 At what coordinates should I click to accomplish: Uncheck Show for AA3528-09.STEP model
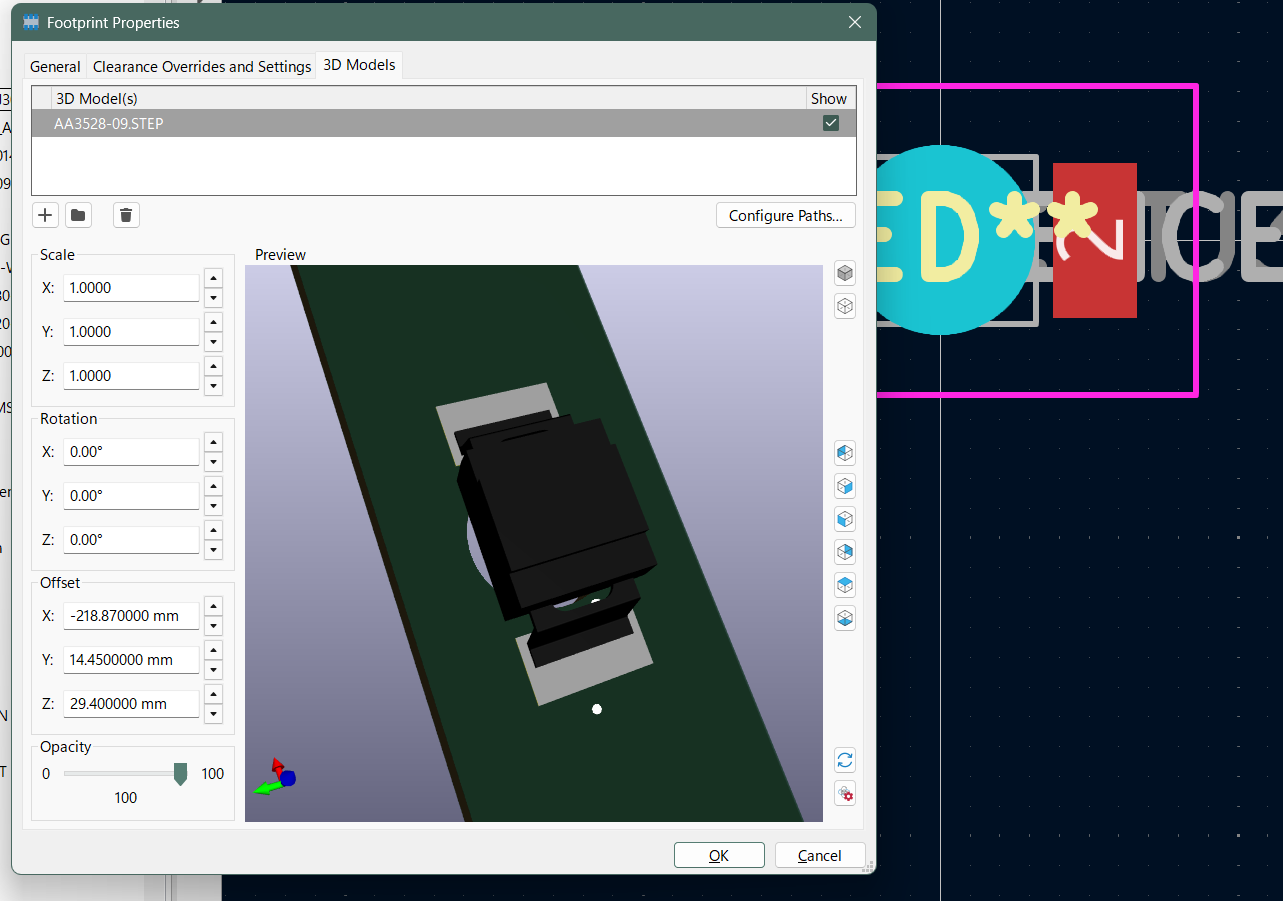coord(830,123)
